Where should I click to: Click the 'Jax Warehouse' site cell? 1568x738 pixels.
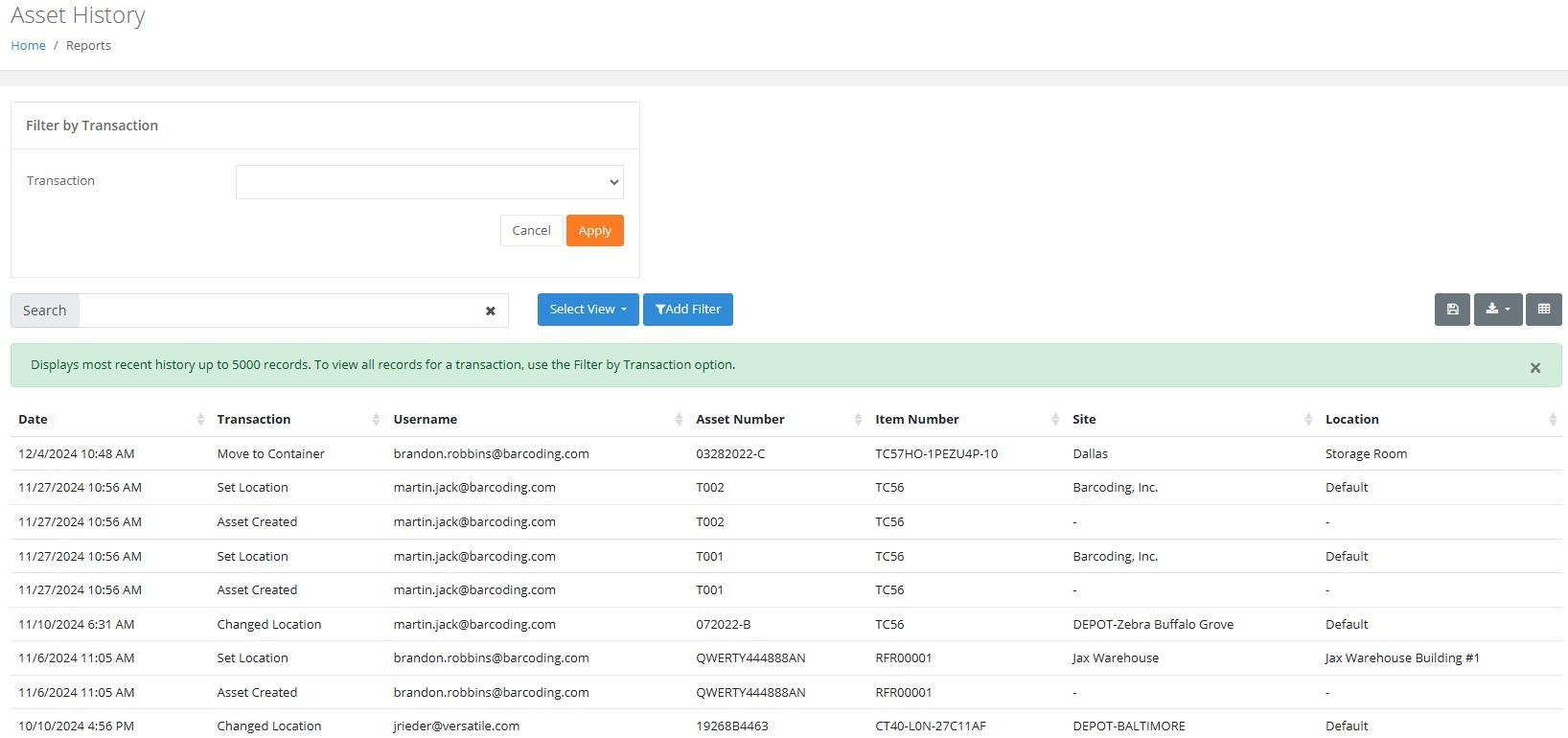(x=1116, y=658)
